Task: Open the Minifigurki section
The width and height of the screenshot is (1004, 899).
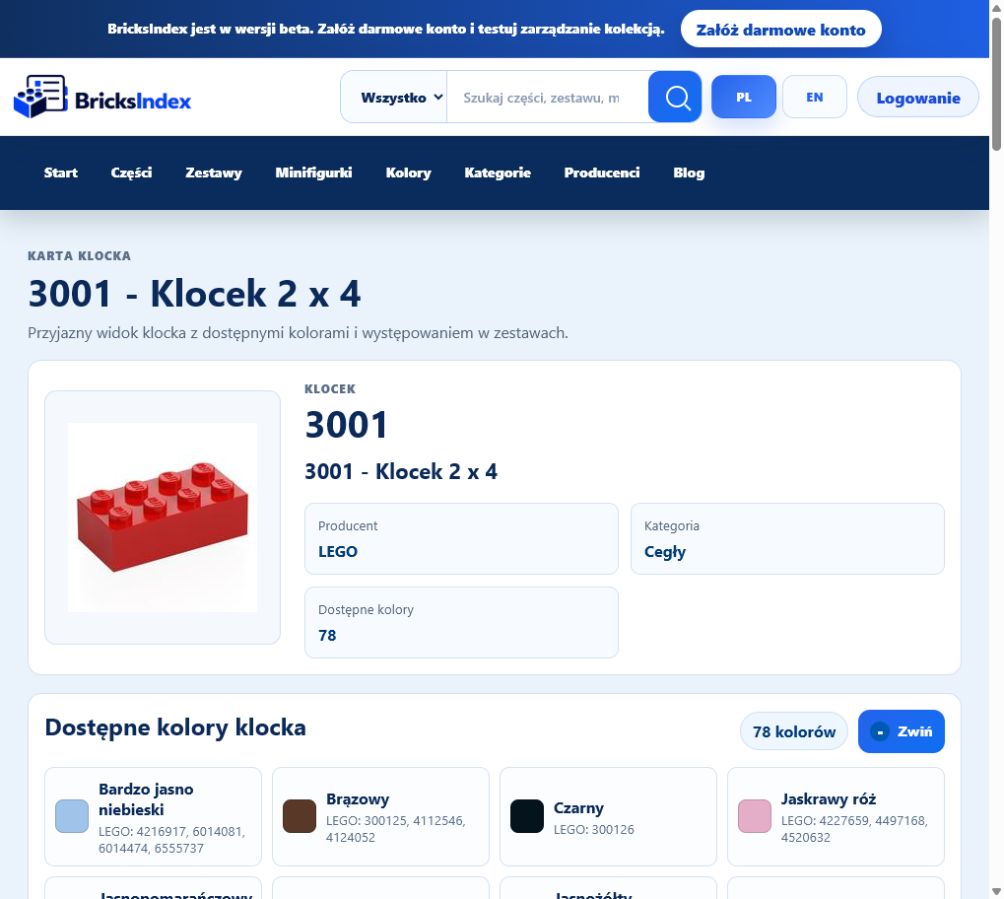Action: (314, 173)
